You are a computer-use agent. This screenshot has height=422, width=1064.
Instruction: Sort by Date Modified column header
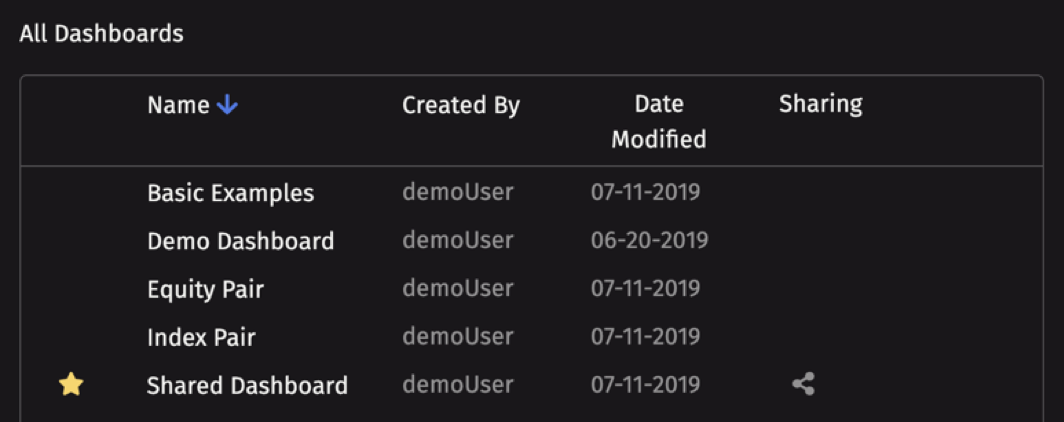(x=659, y=122)
